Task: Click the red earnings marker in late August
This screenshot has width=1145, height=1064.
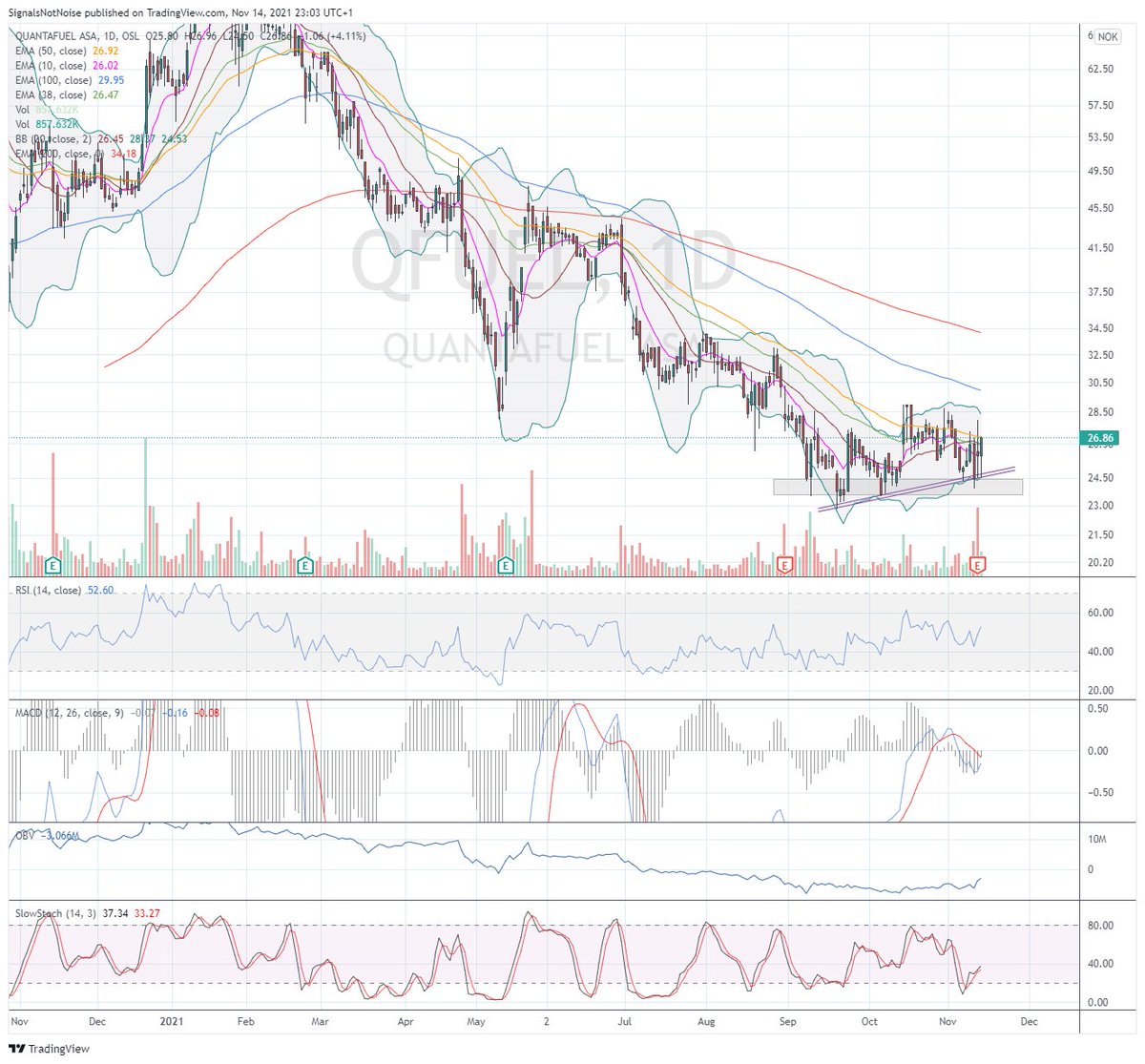Action: click(x=785, y=565)
